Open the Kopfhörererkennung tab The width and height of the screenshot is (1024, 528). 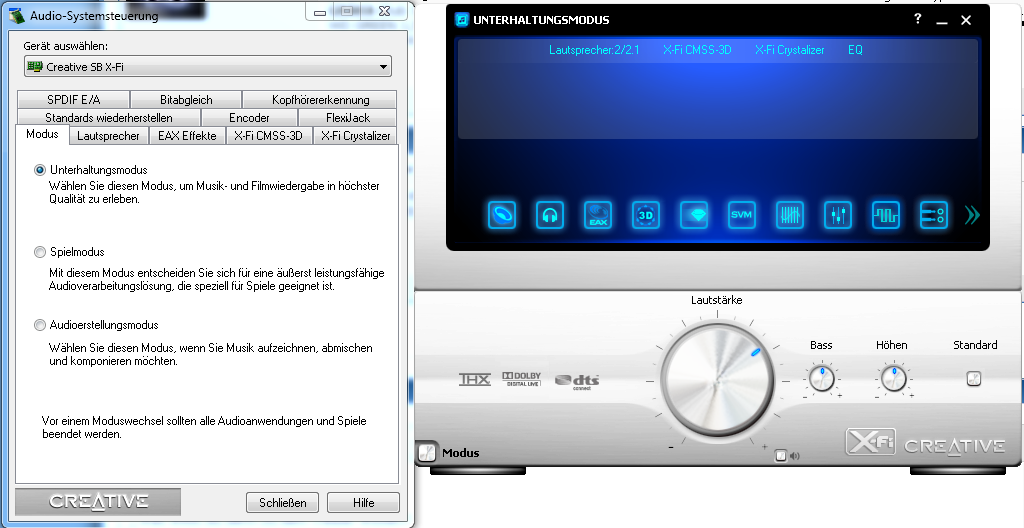320,99
